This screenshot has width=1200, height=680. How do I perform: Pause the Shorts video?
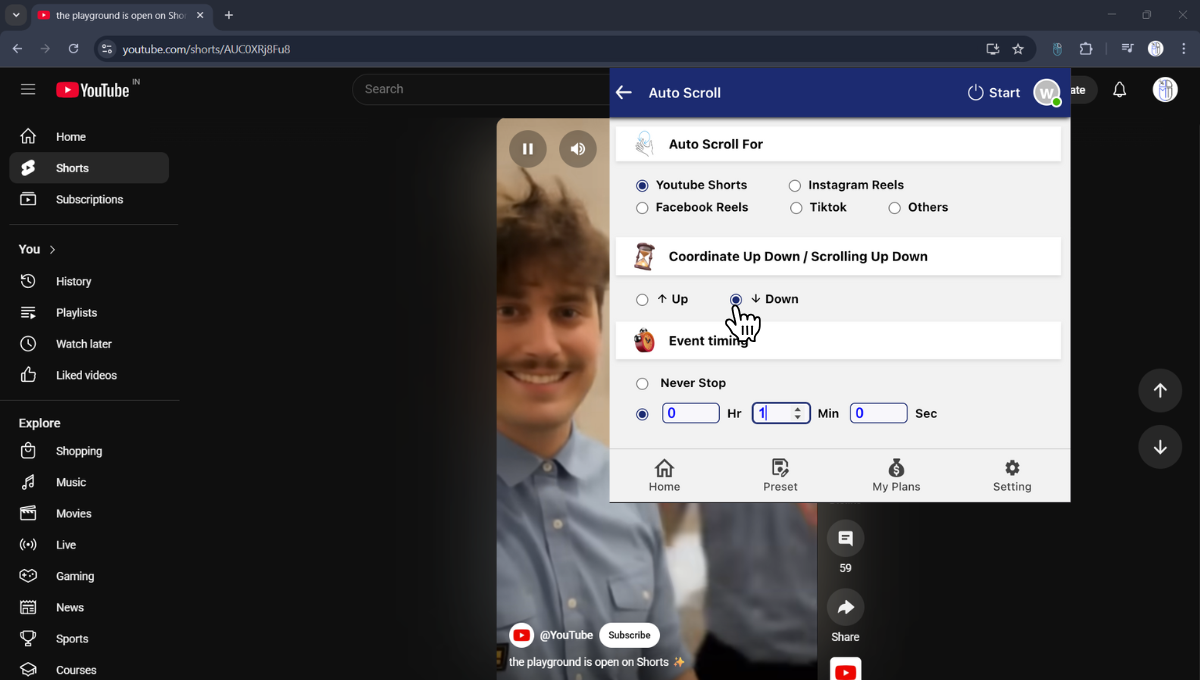coord(528,149)
